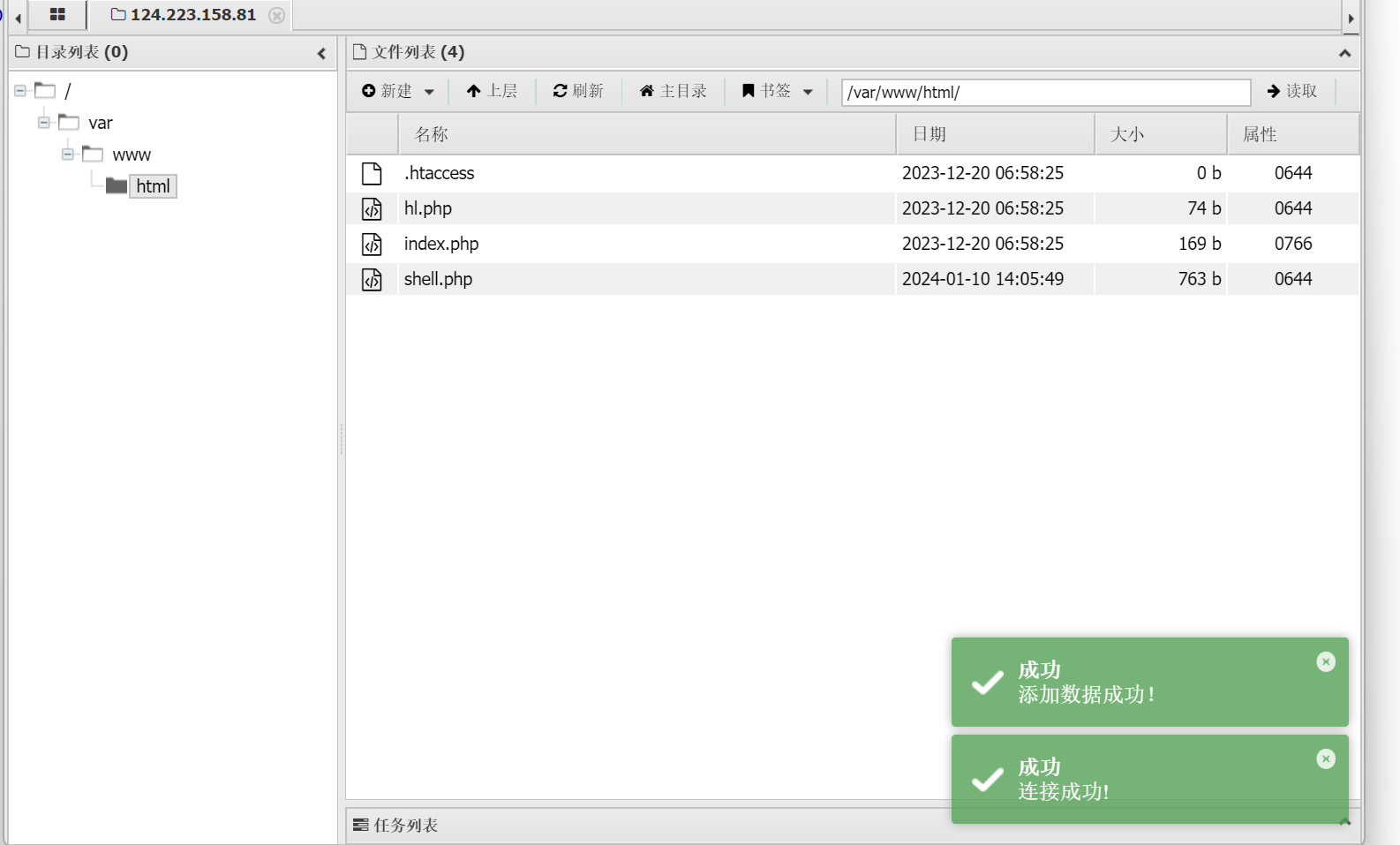The width and height of the screenshot is (1400, 845).
Task: Collapse the www tree node
Action: pyautogui.click(x=68, y=154)
